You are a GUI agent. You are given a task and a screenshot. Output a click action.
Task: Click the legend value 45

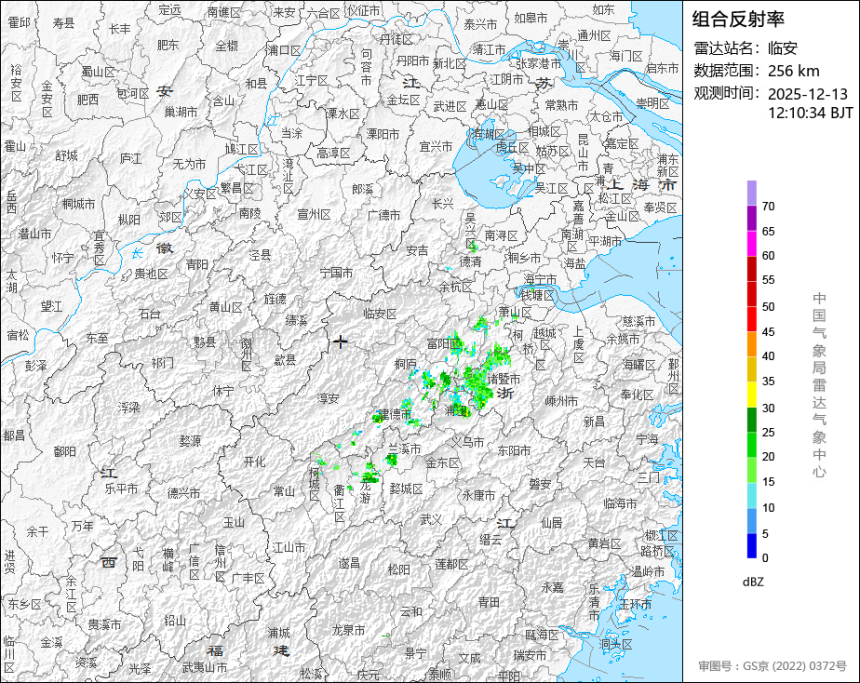768,331
